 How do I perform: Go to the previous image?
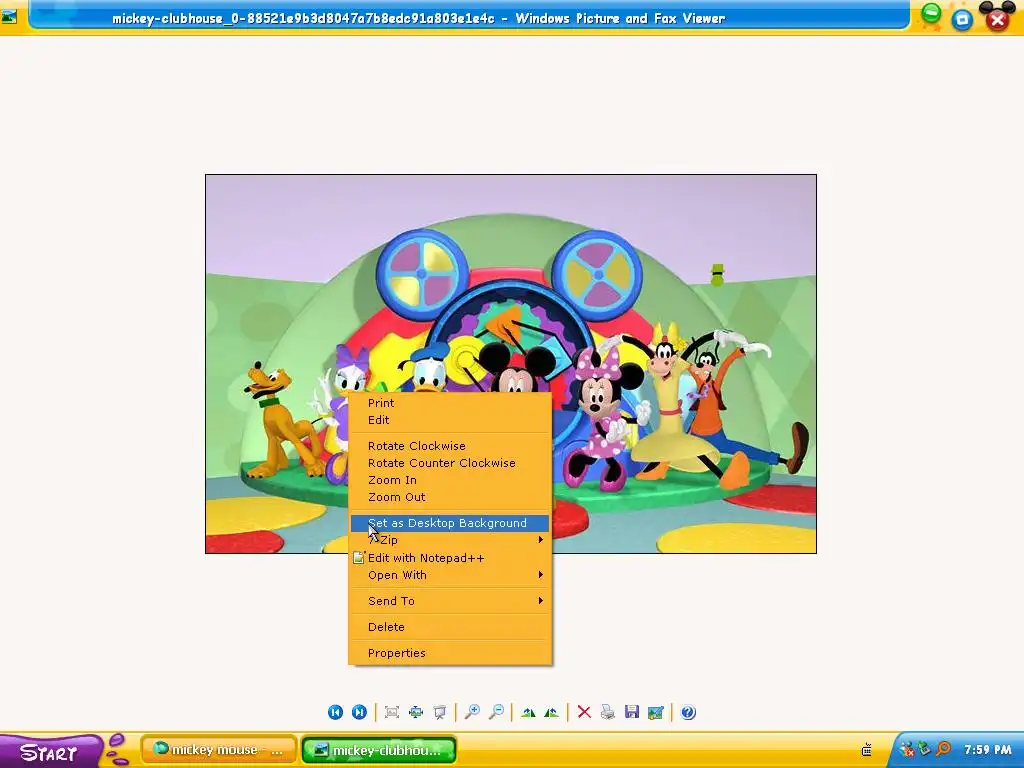point(336,712)
